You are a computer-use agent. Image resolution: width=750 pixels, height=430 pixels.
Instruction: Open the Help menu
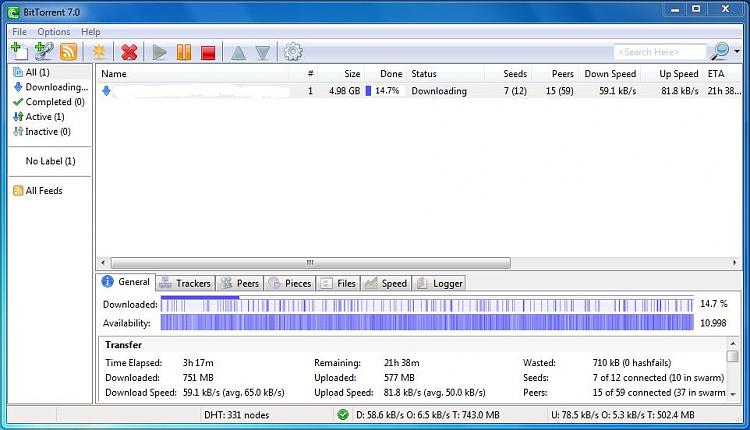pos(90,32)
